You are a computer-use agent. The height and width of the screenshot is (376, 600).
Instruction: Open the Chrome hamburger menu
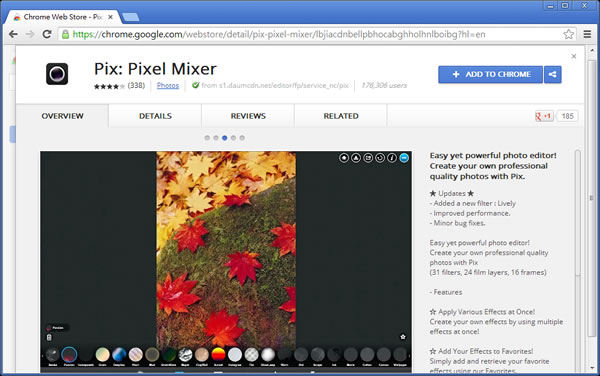click(587, 34)
